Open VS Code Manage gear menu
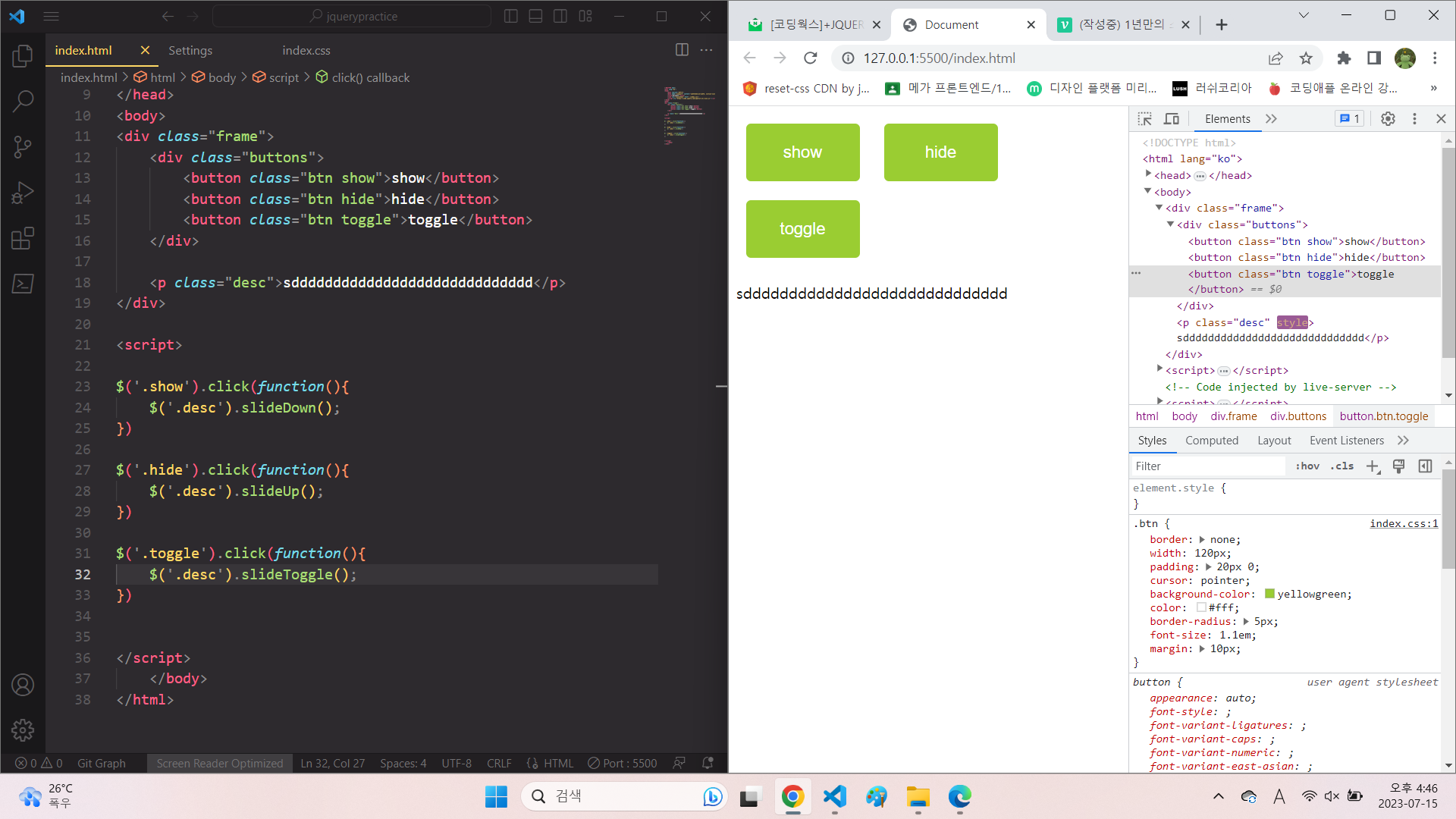Image resolution: width=1456 pixels, height=819 pixels. coord(23,730)
